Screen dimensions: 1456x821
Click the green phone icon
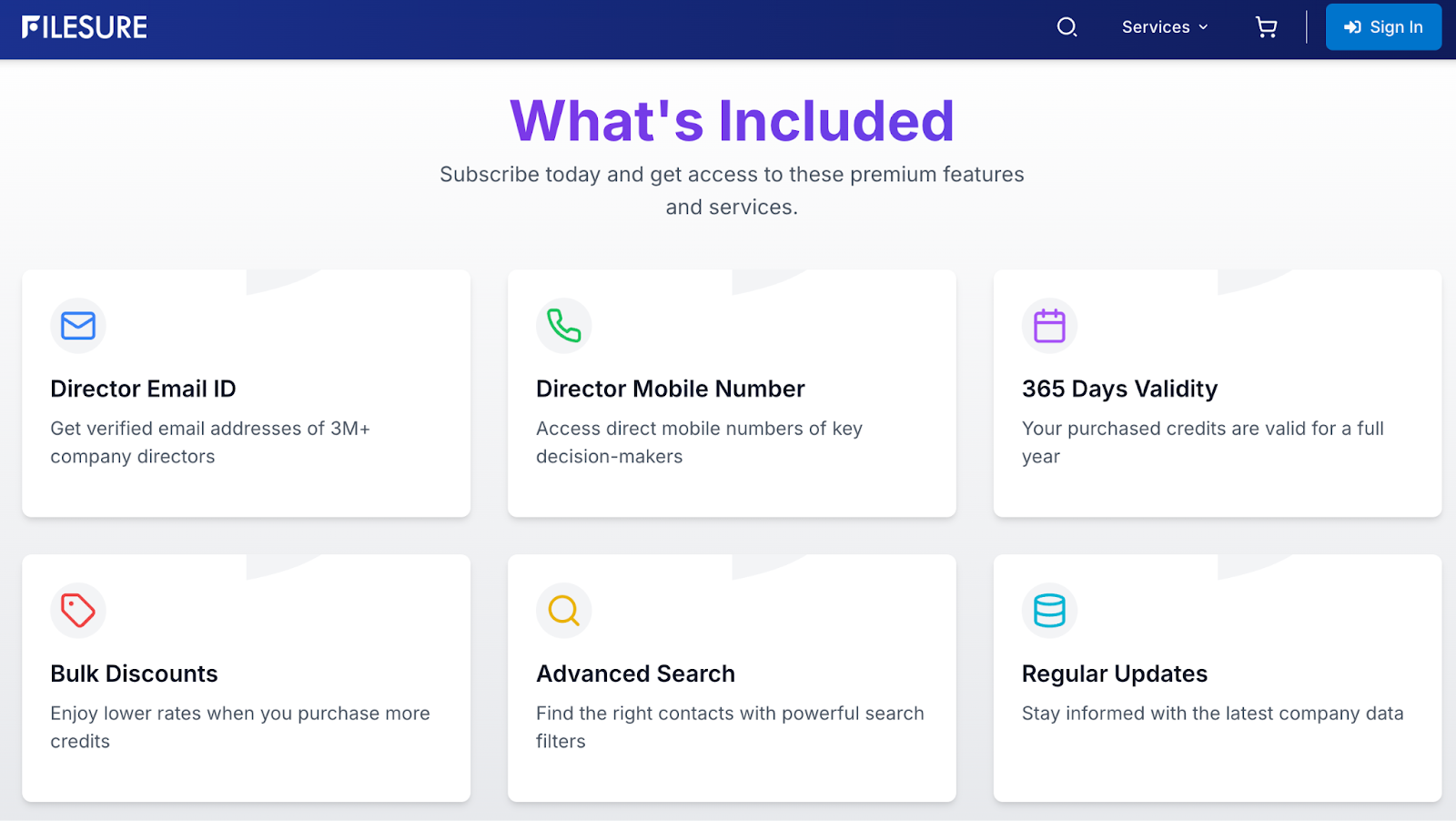(x=564, y=326)
